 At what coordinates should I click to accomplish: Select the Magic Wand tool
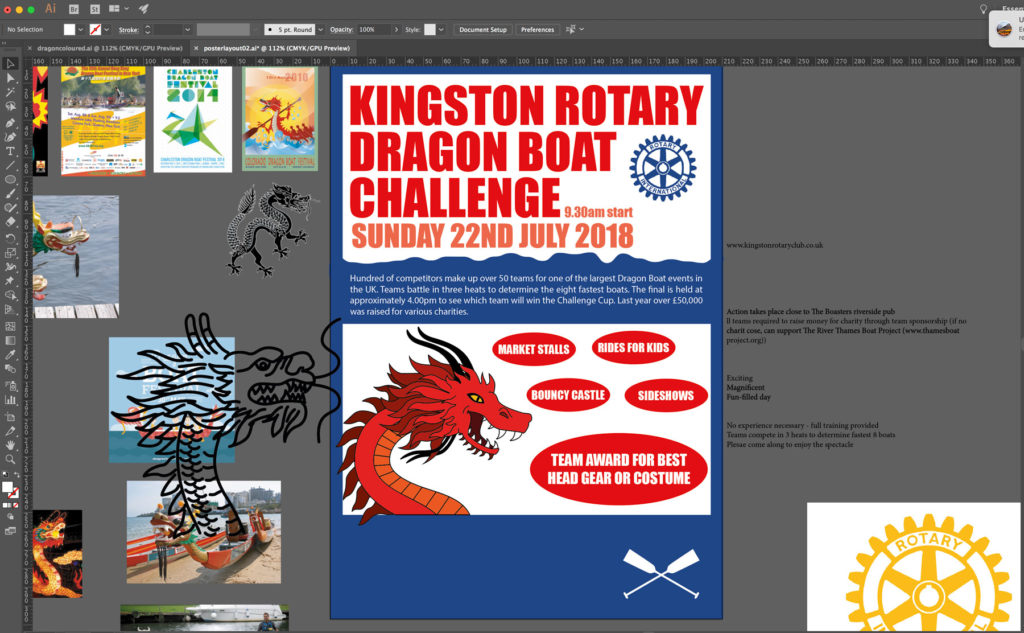(10, 92)
